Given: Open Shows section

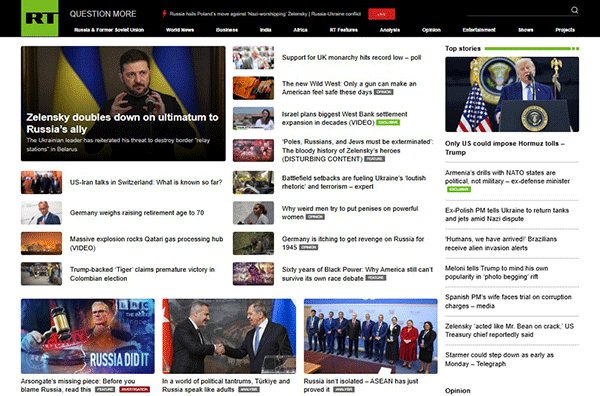Looking at the screenshot, I should click(x=525, y=30).
